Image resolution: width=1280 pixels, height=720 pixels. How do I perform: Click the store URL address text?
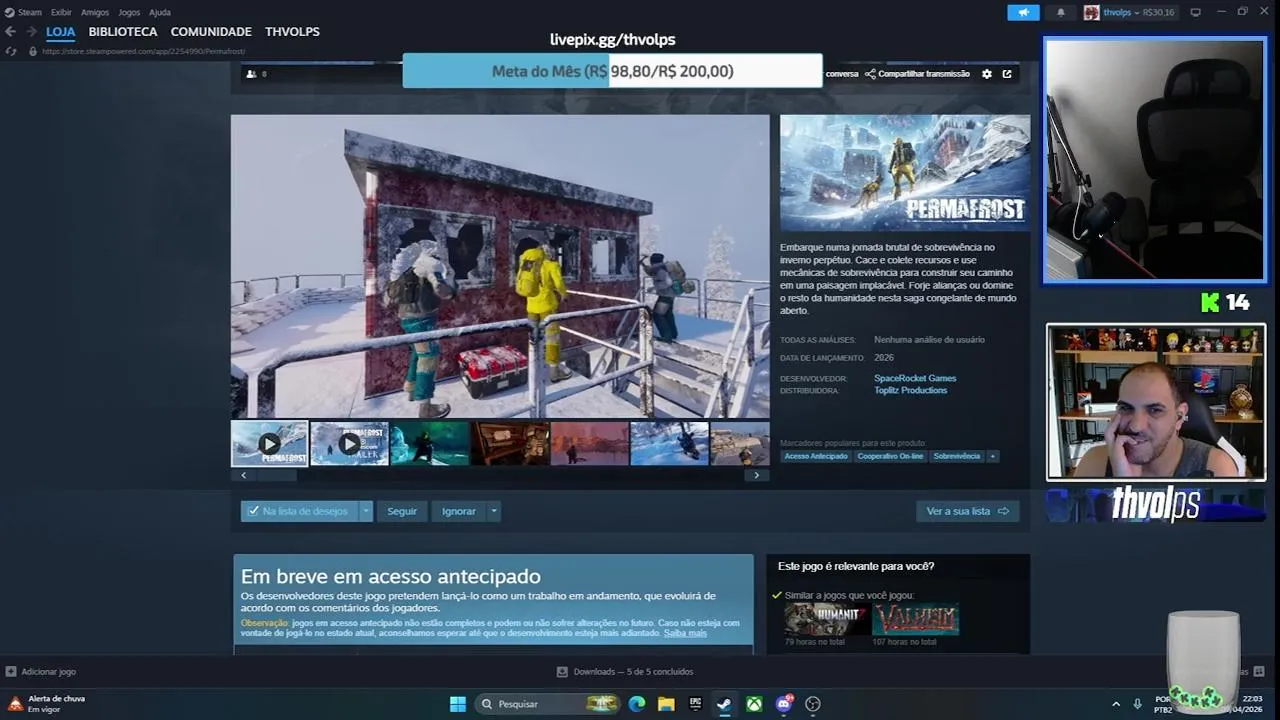144,51
